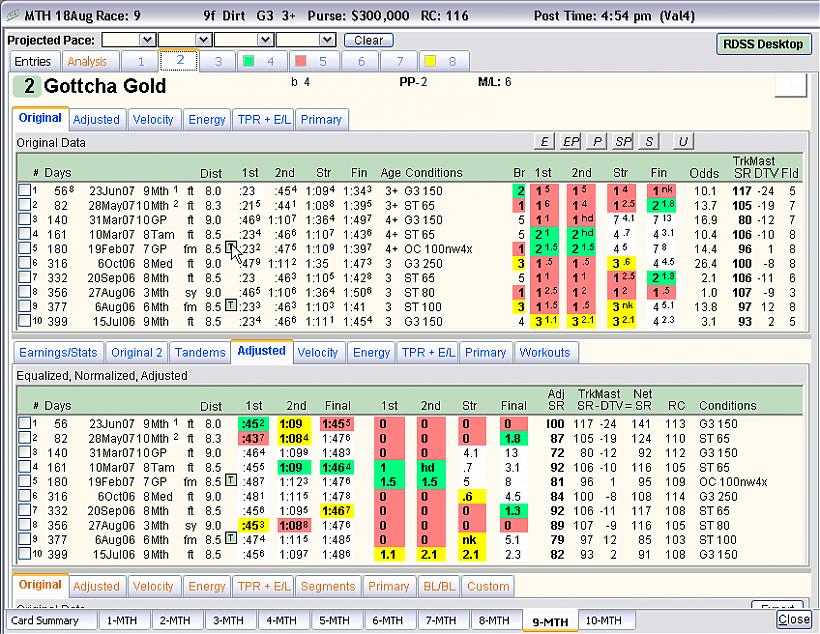Screen dimensions: 820x634
Task: Click the EP running style button
Action: [x=571, y=141]
